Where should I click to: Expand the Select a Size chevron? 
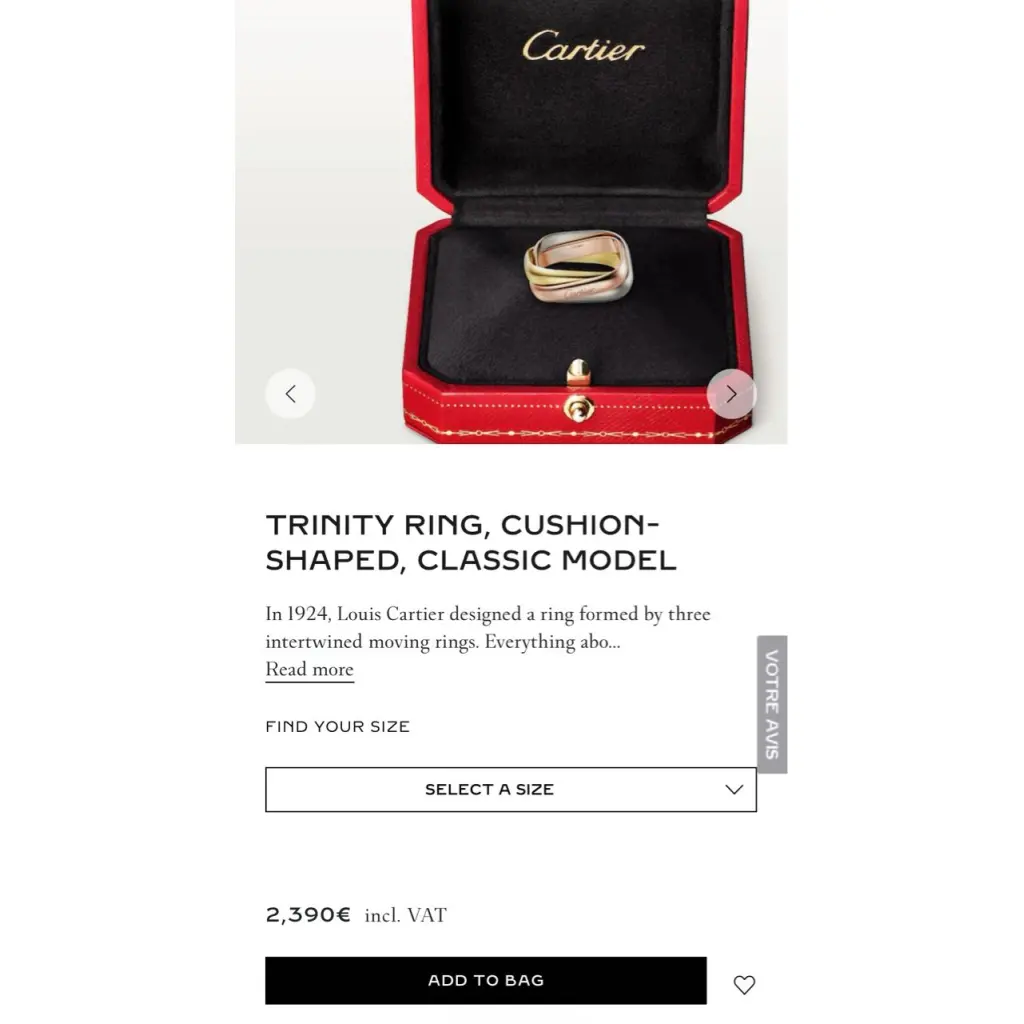[x=734, y=790]
